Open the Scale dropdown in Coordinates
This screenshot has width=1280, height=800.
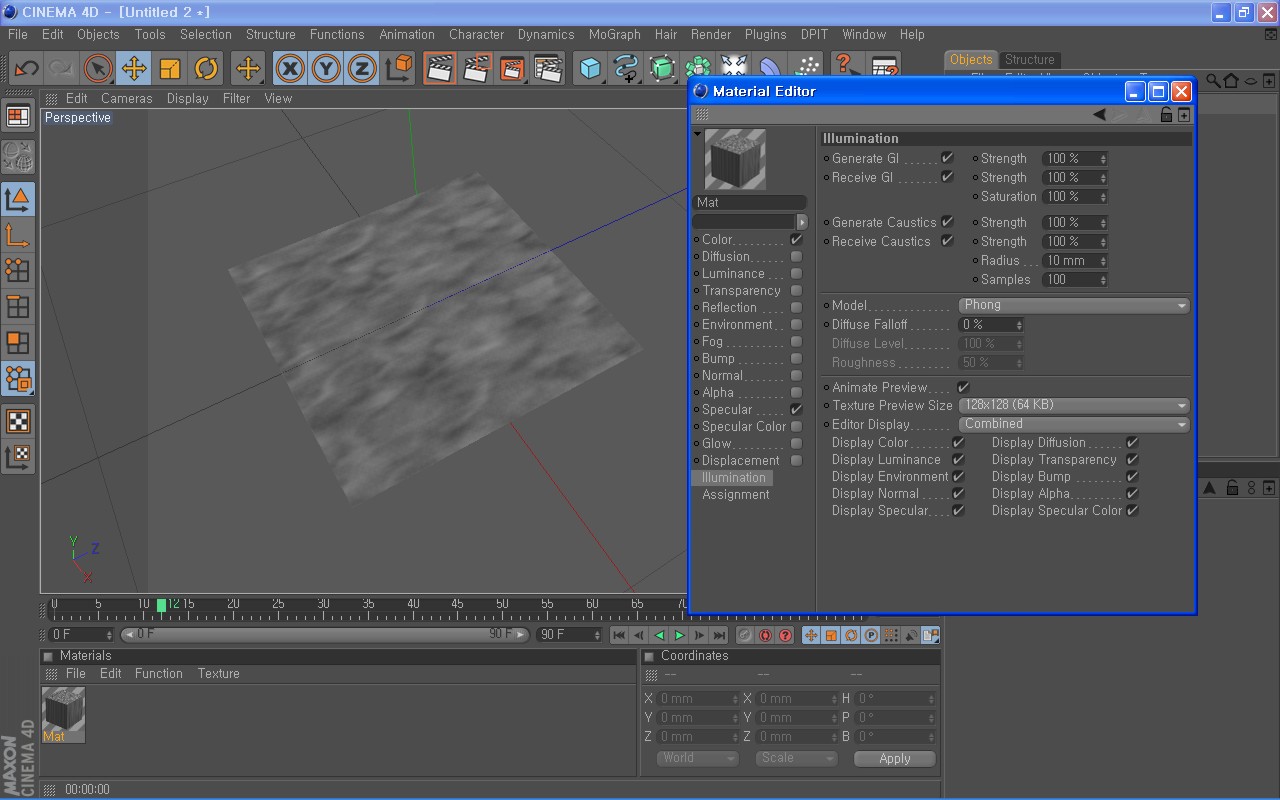click(x=796, y=758)
